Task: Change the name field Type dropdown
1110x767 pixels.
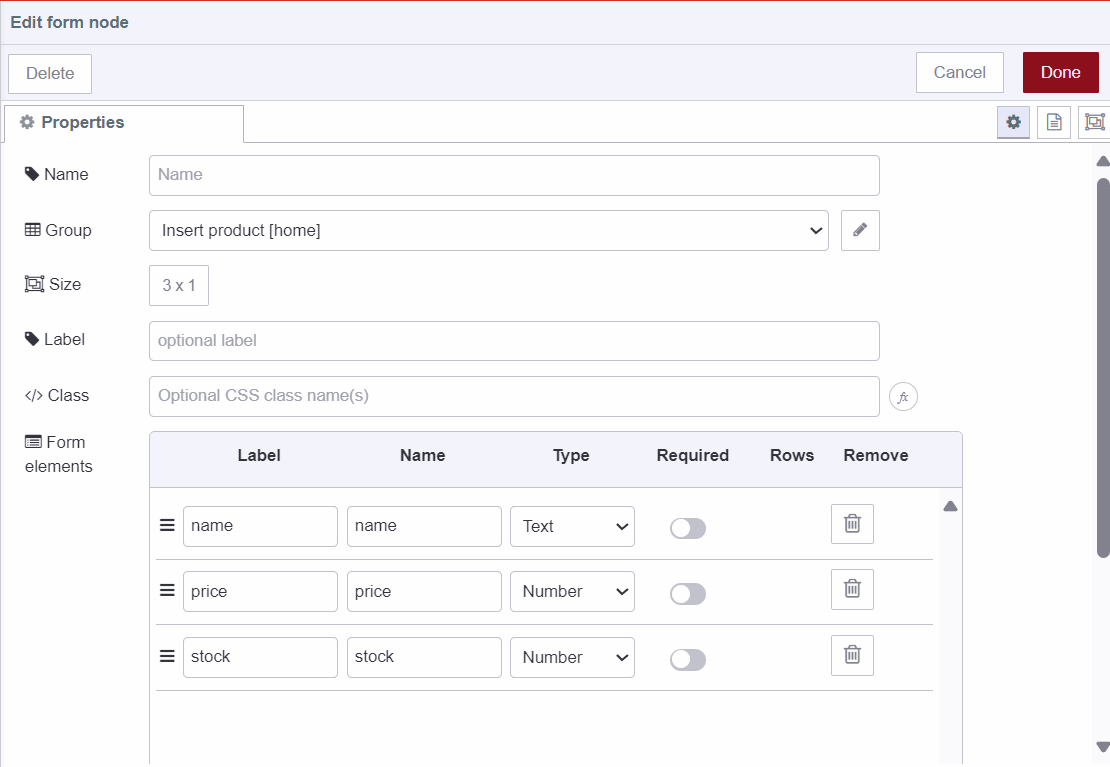Action: pos(572,526)
